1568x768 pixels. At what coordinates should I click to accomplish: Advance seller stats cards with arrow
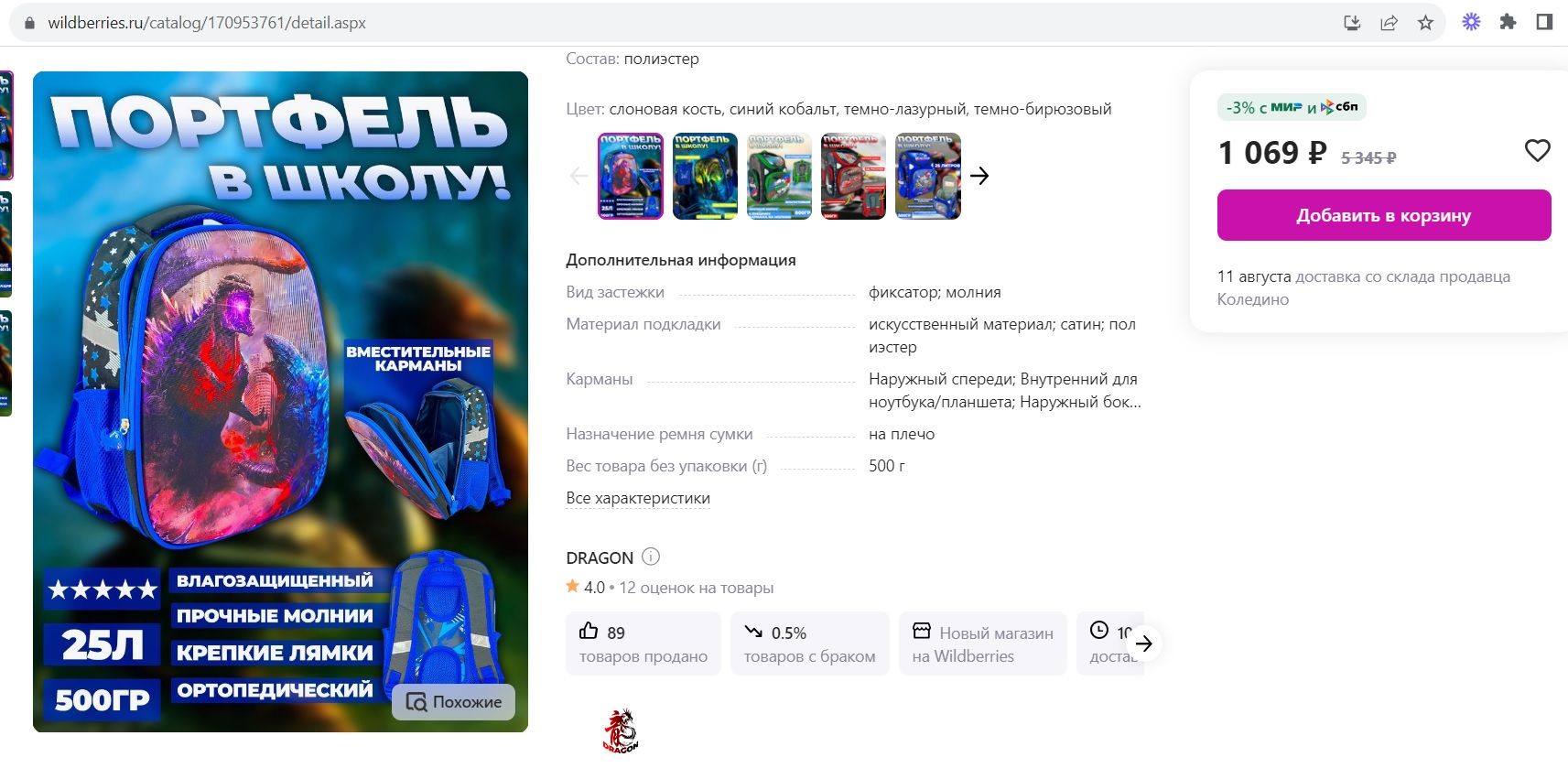pyautogui.click(x=1143, y=644)
